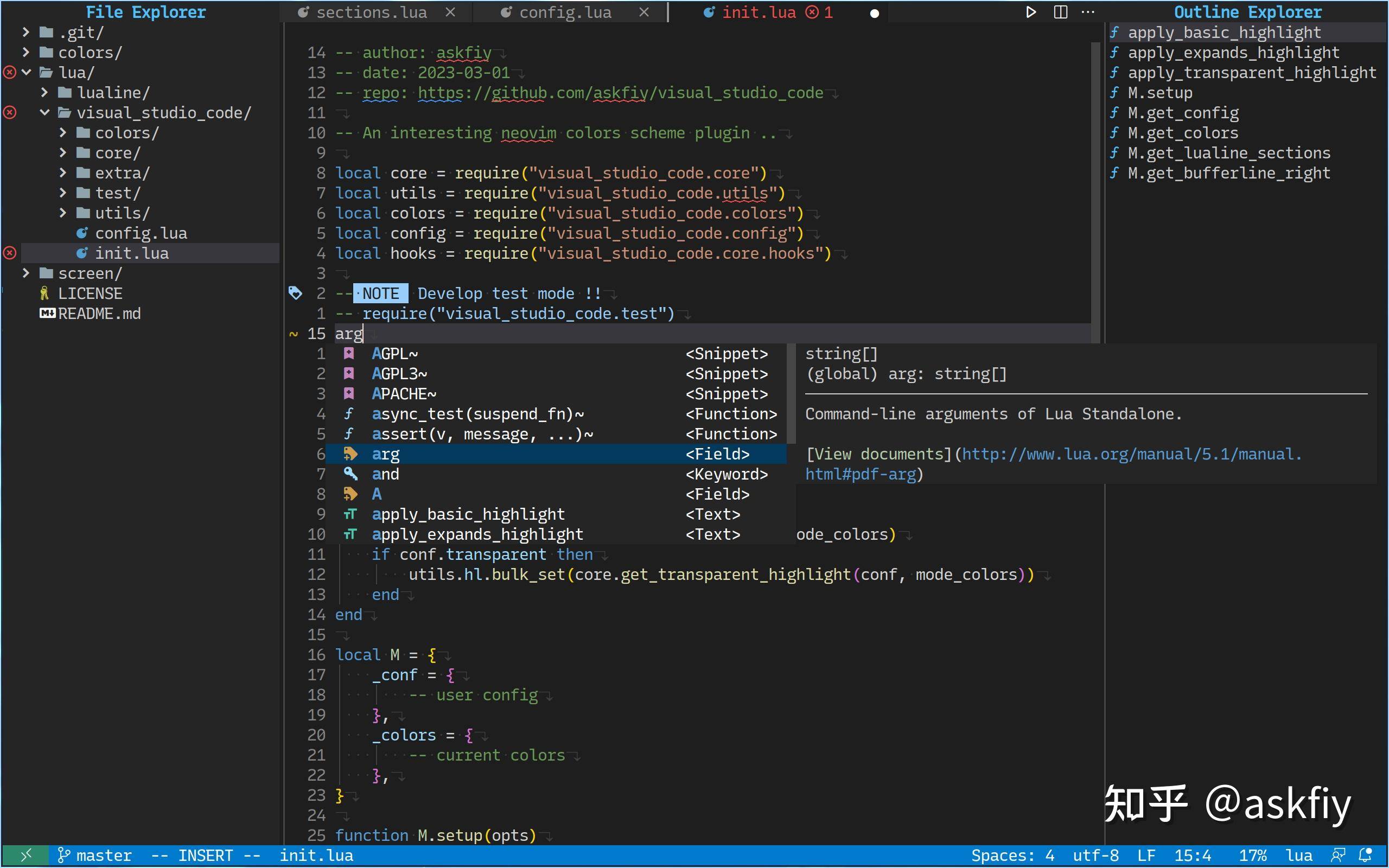Expand the extra/ folder
Screen dimensions: 1389x868
[62, 173]
